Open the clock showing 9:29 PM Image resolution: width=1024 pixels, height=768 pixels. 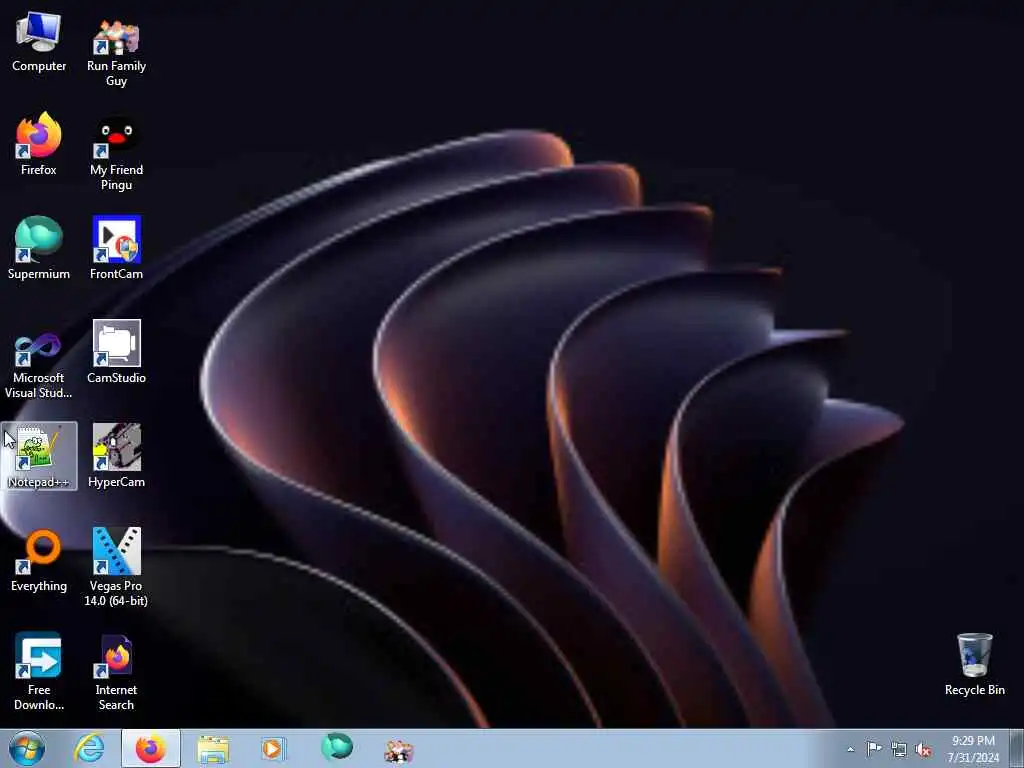pos(973,749)
